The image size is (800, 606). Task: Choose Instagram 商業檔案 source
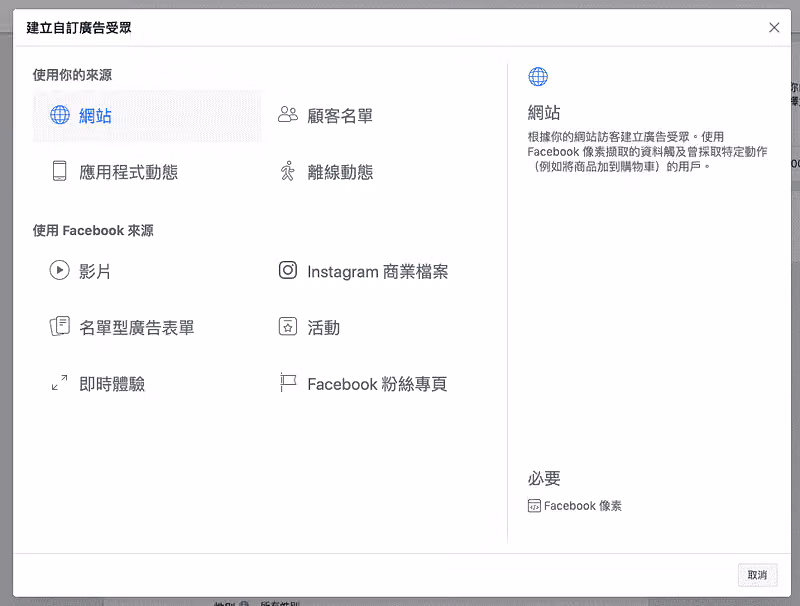click(x=378, y=272)
